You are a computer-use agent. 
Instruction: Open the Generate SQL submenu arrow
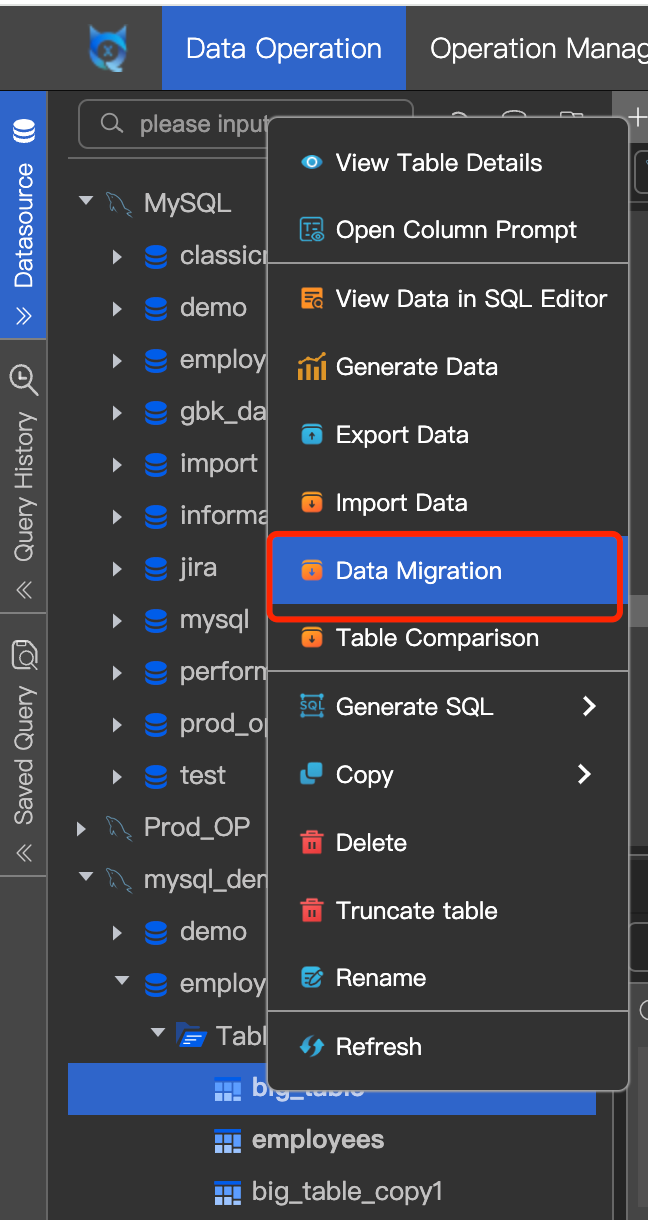coord(589,707)
